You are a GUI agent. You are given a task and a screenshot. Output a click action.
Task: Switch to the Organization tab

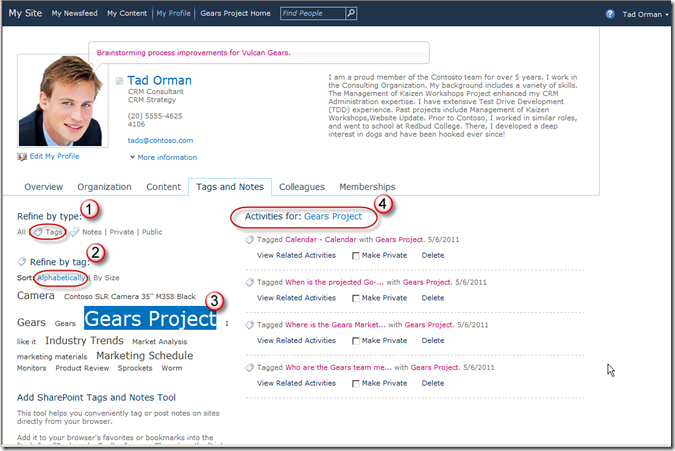(x=105, y=187)
